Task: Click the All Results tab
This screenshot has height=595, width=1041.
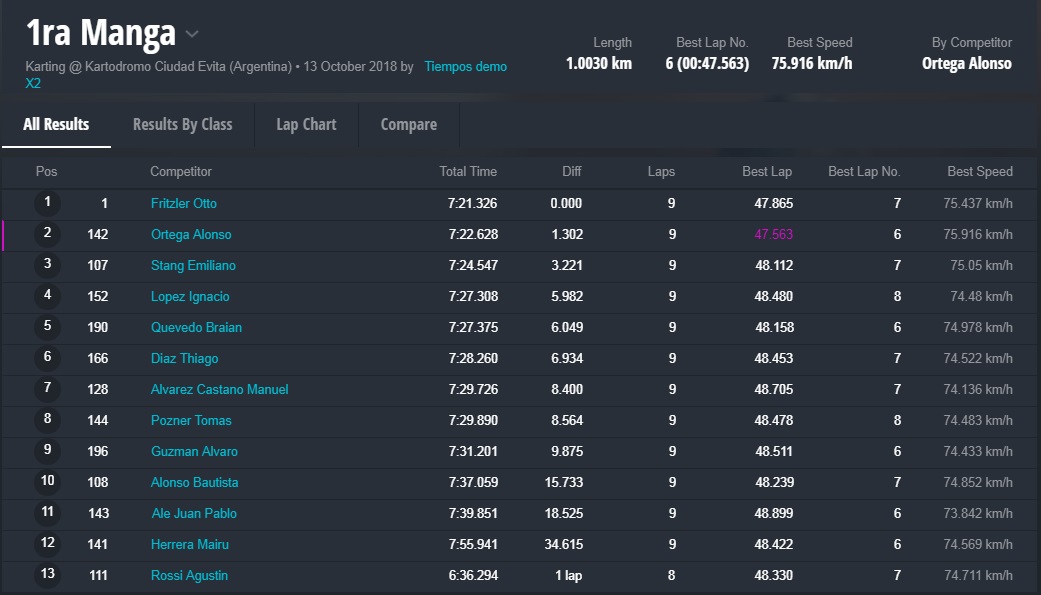Action: pos(56,125)
